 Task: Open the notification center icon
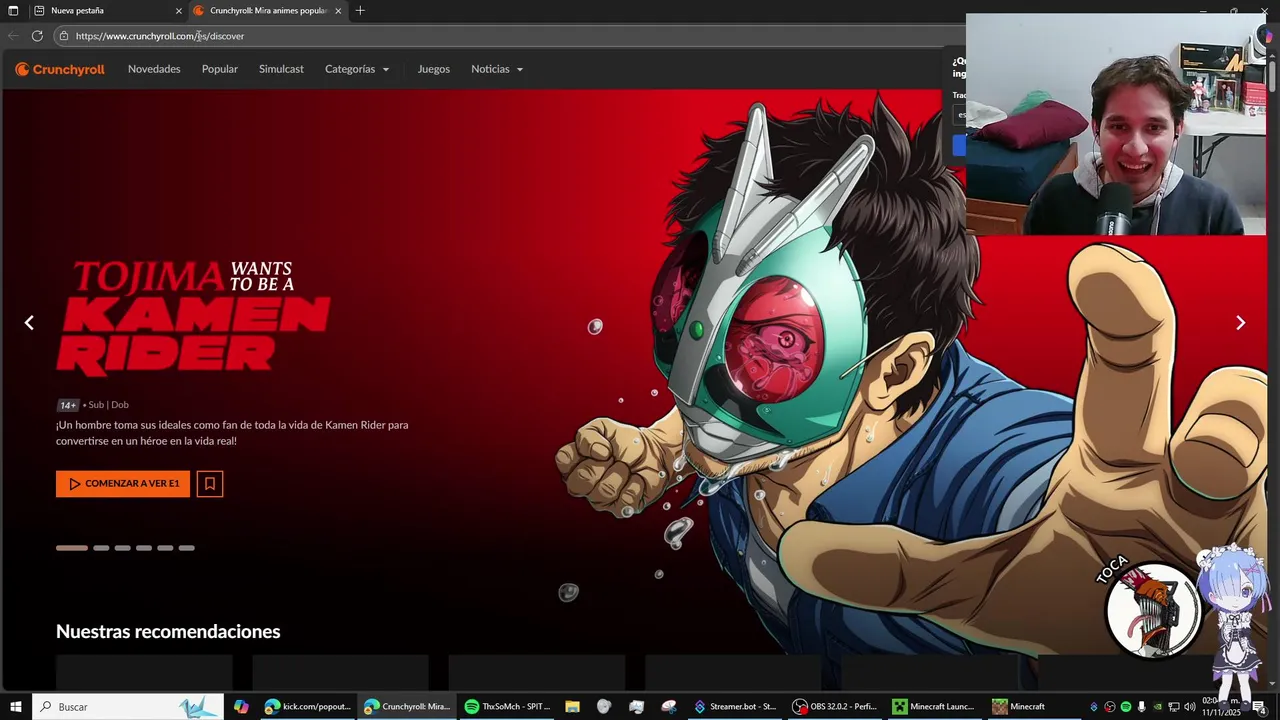point(1259,708)
